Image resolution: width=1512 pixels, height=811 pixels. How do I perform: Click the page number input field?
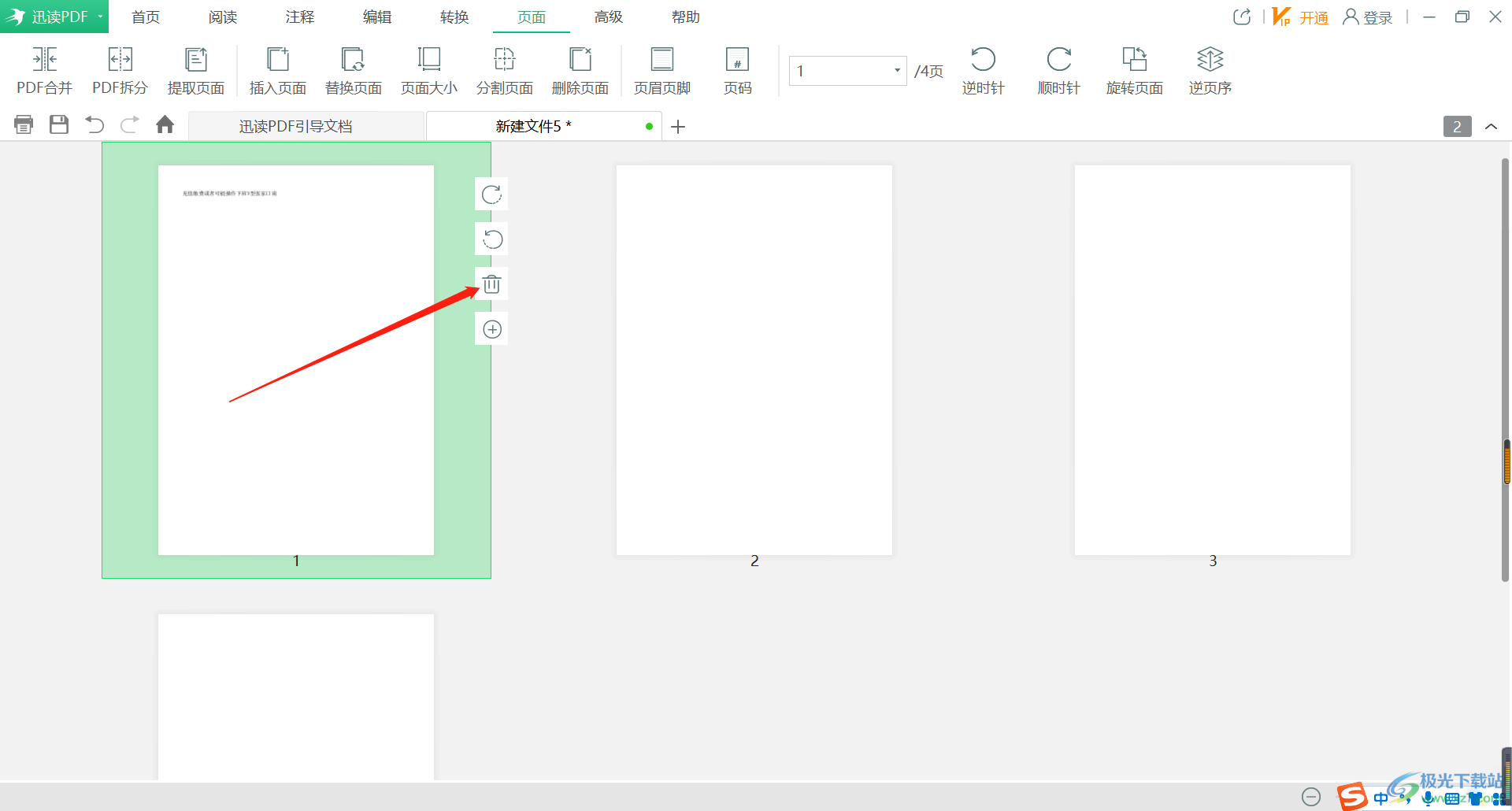pyautogui.click(x=840, y=71)
